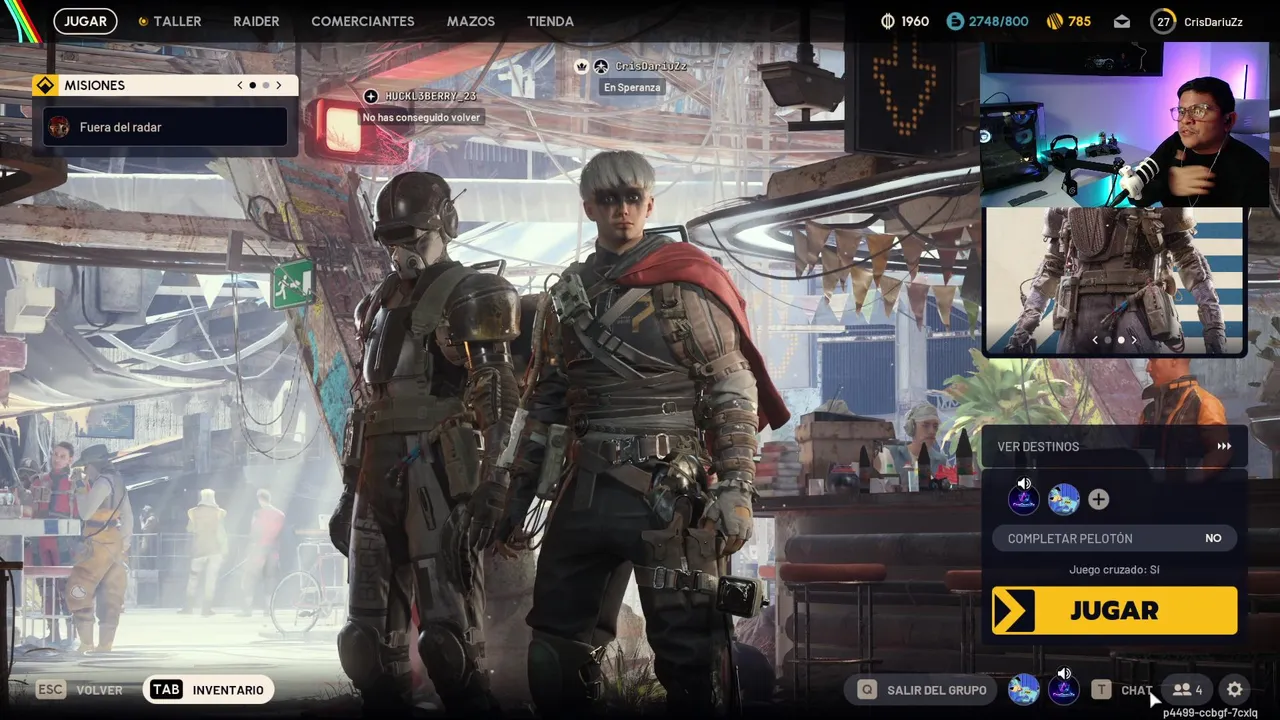Click the blue avatar in bottom bar
The image size is (1280, 720).
[1023, 690]
